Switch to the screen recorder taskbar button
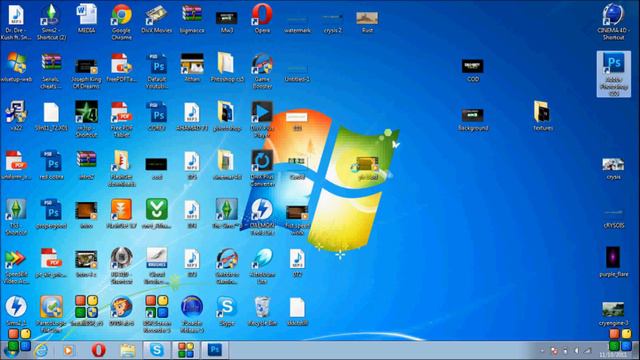 tap(186, 350)
